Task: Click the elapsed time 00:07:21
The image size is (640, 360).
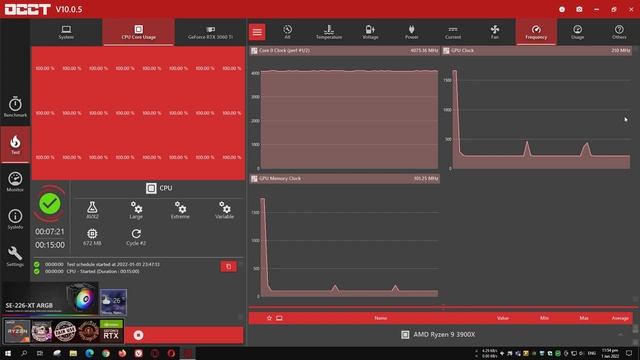Action: (x=50, y=232)
